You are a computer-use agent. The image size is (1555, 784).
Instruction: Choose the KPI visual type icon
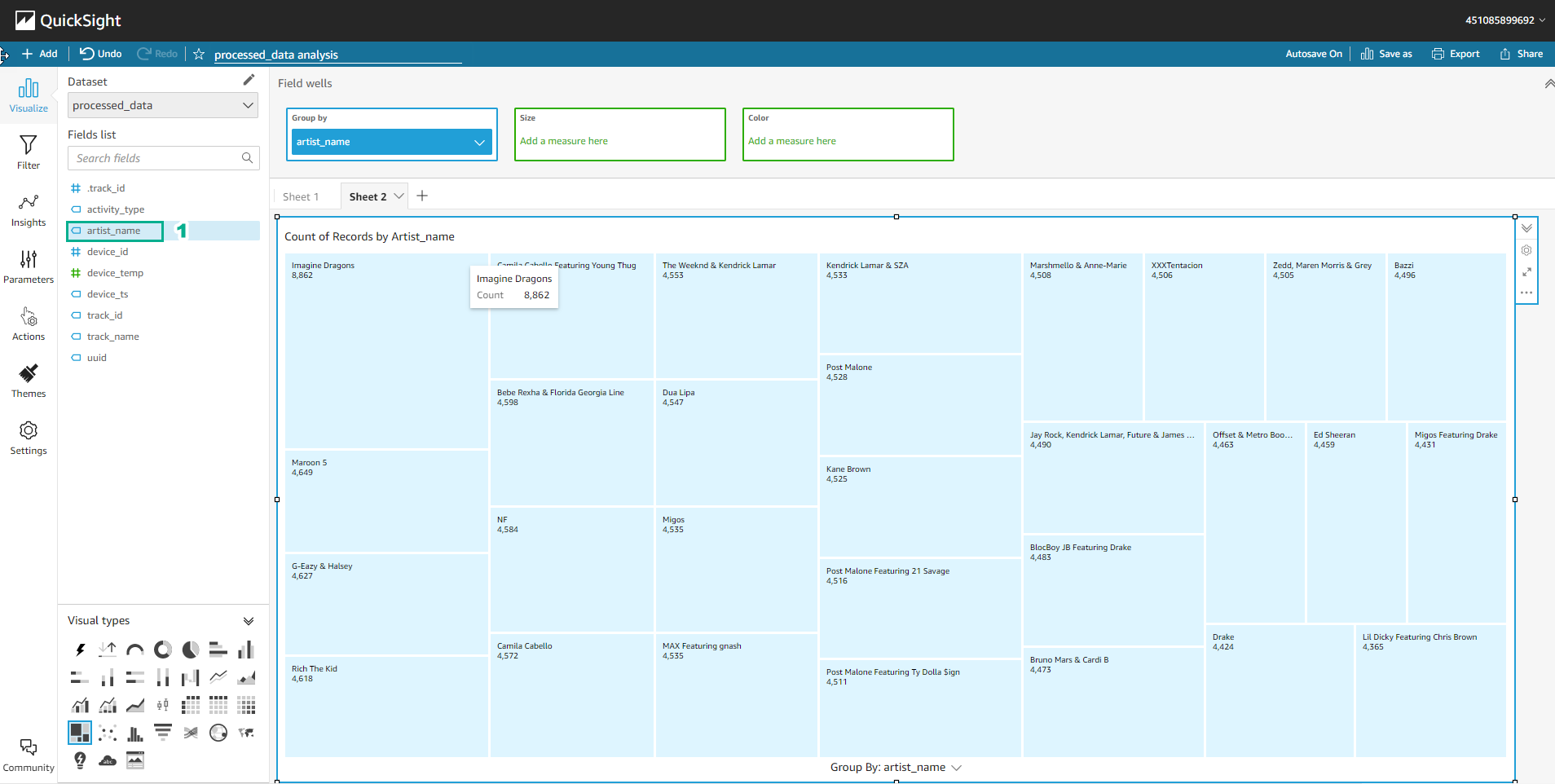108,650
